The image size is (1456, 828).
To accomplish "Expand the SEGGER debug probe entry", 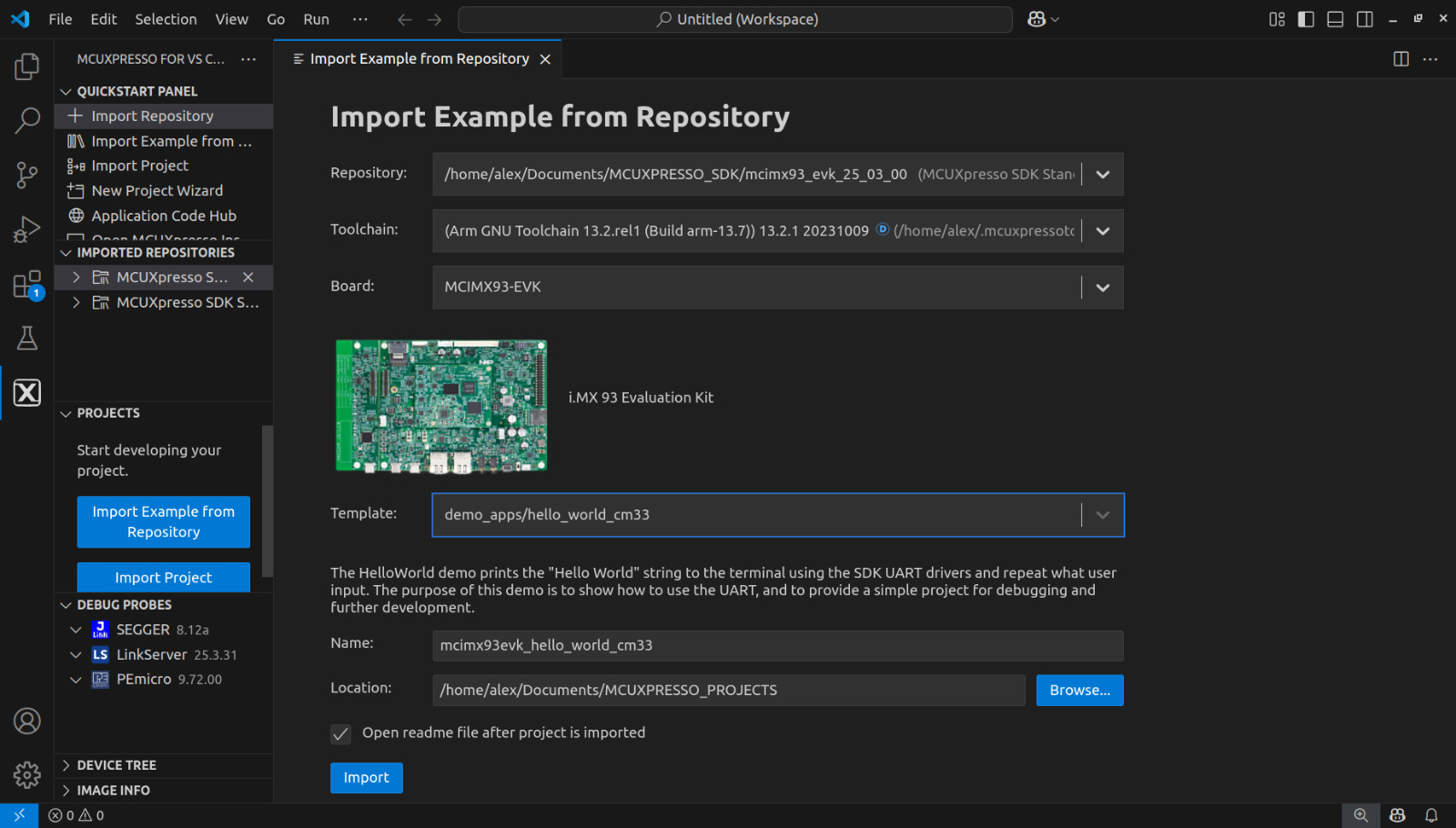I will (x=76, y=629).
